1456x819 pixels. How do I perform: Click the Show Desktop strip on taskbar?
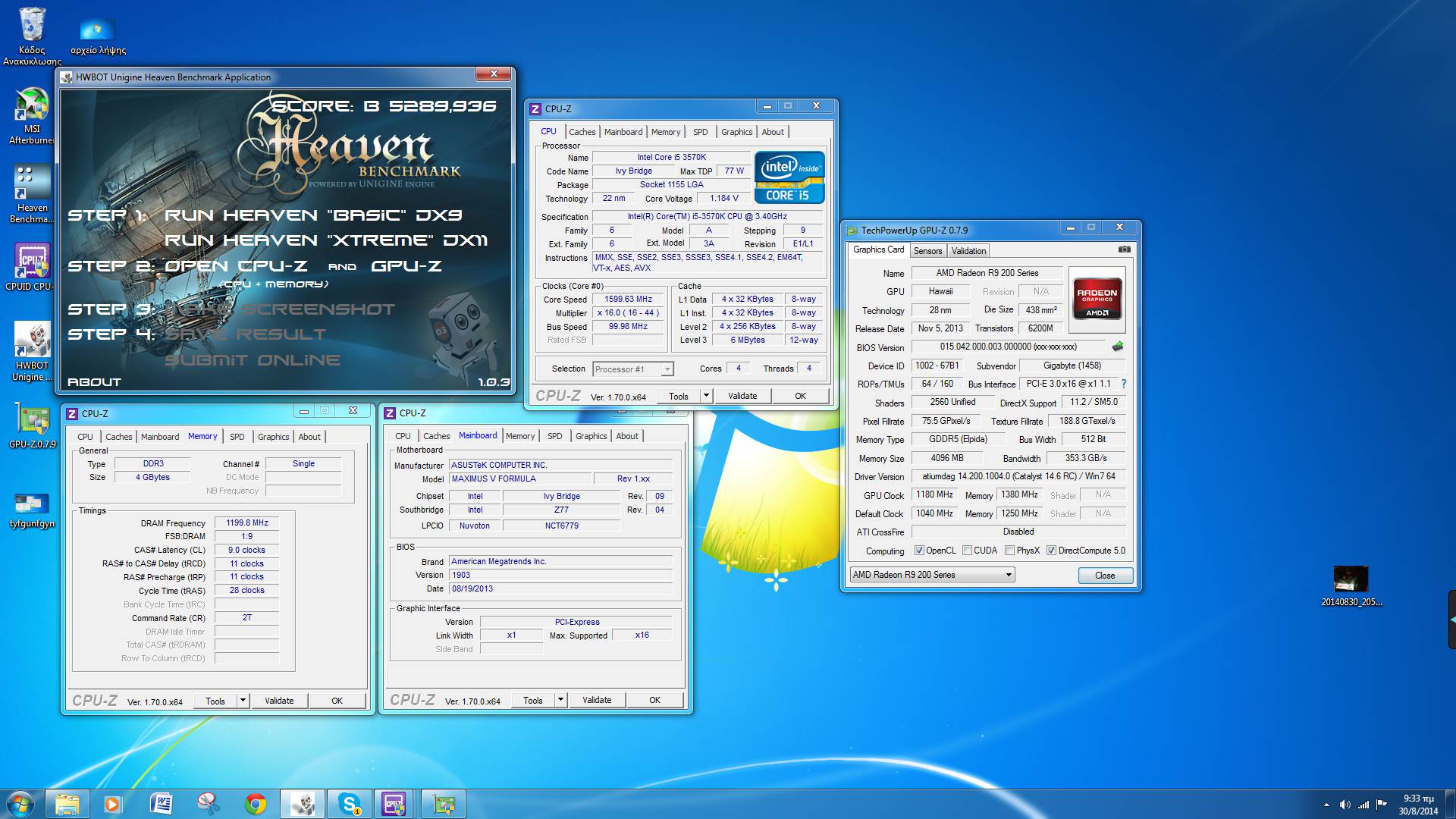coord(1451,804)
